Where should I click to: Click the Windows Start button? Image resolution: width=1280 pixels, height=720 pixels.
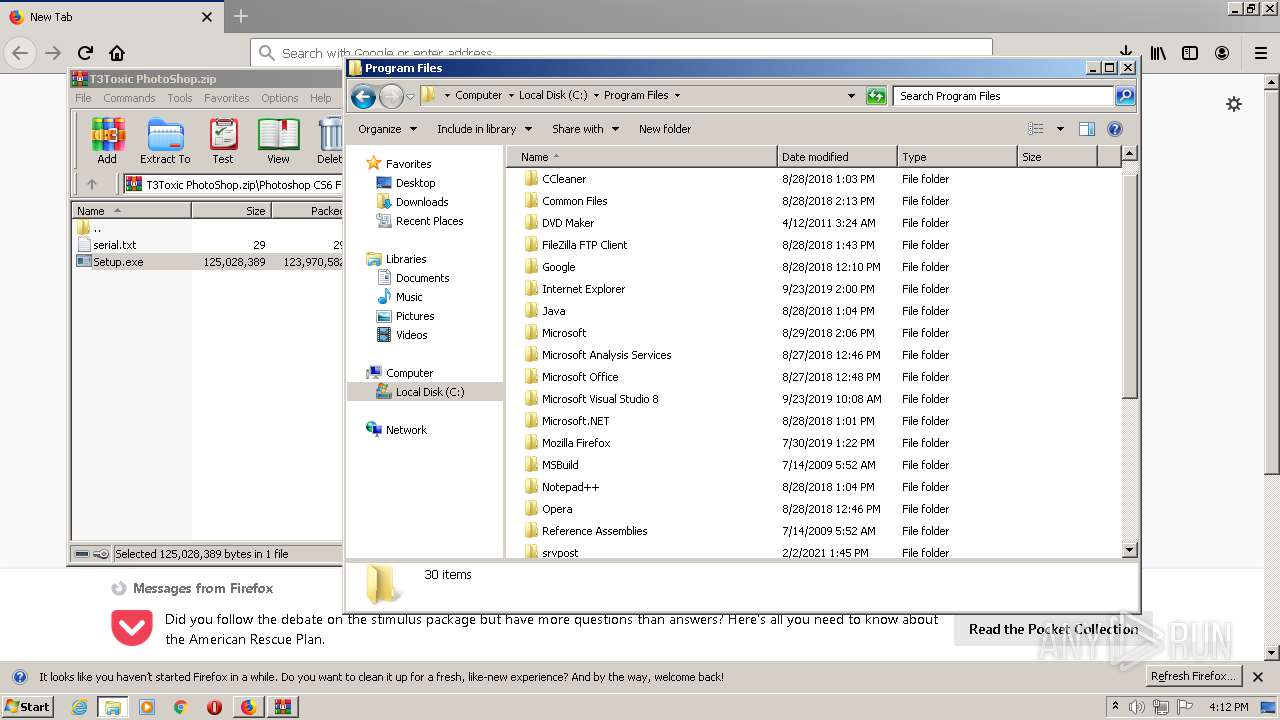(x=27, y=706)
